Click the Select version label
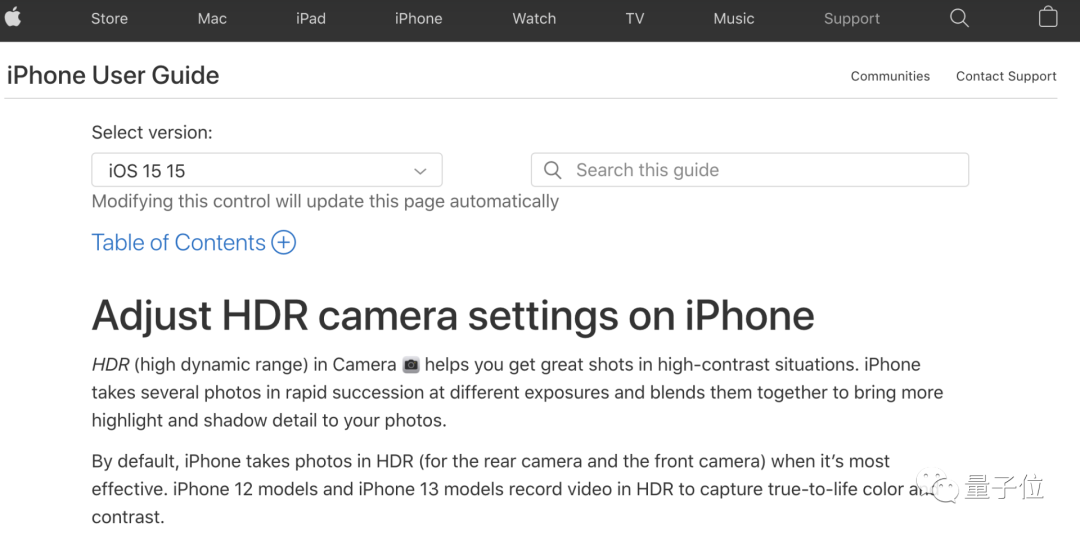Image resolution: width=1080 pixels, height=535 pixels. click(x=152, y=132)
